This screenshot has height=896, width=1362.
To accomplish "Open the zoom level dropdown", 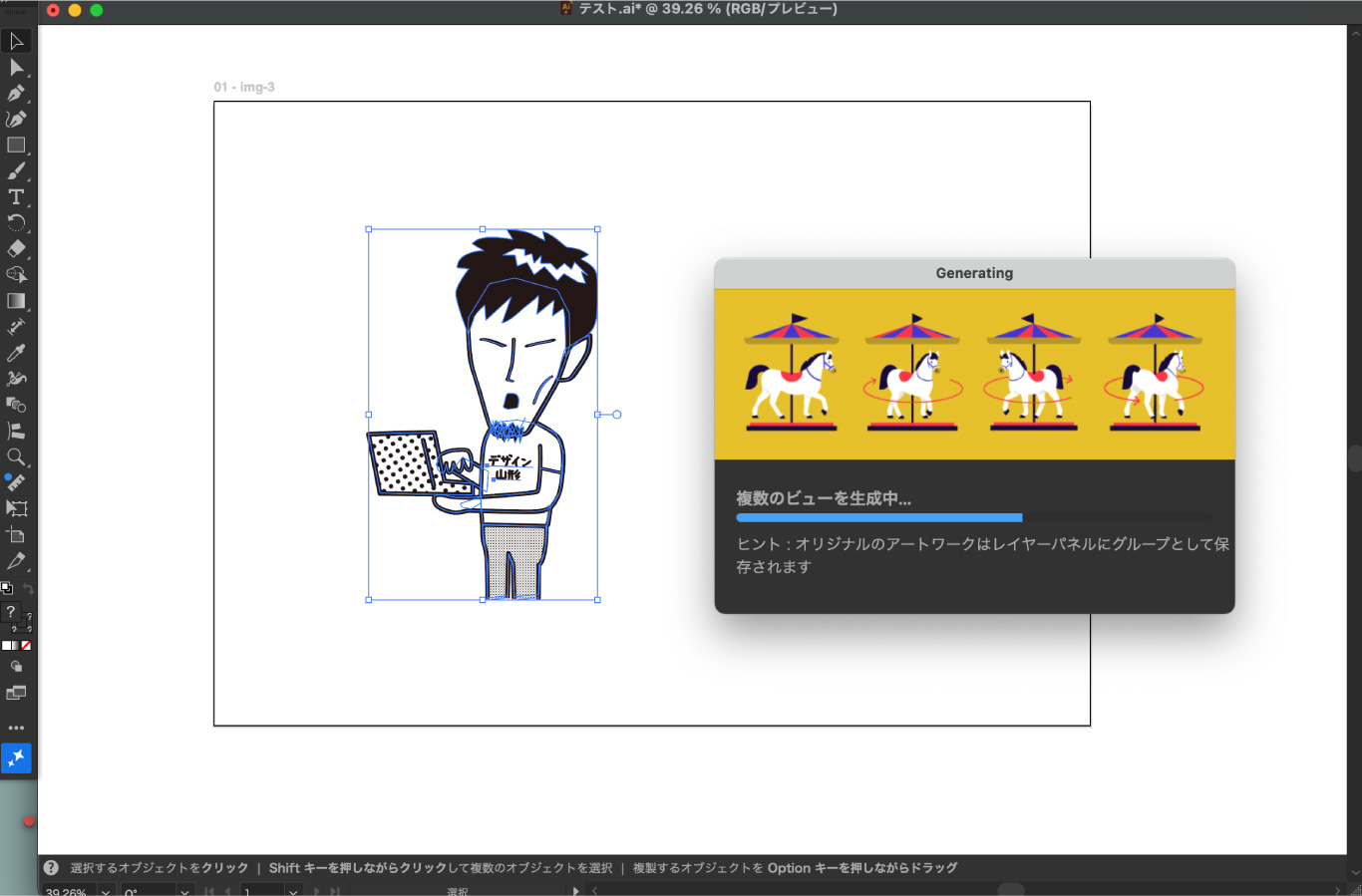I will 105,891.
